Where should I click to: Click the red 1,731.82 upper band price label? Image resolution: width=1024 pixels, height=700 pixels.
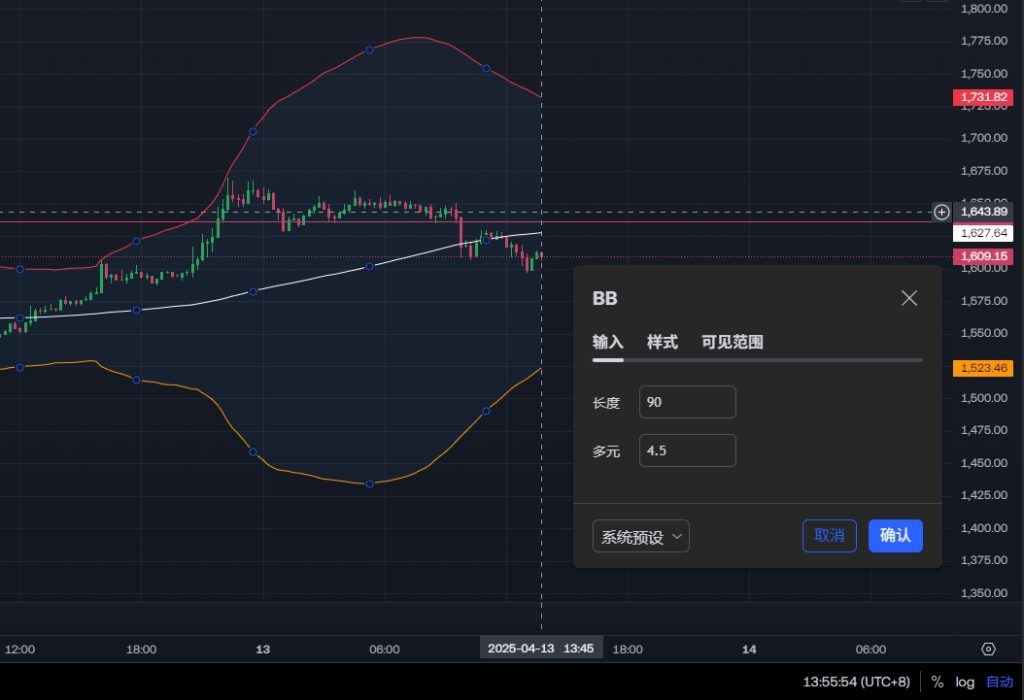(984, 97)
